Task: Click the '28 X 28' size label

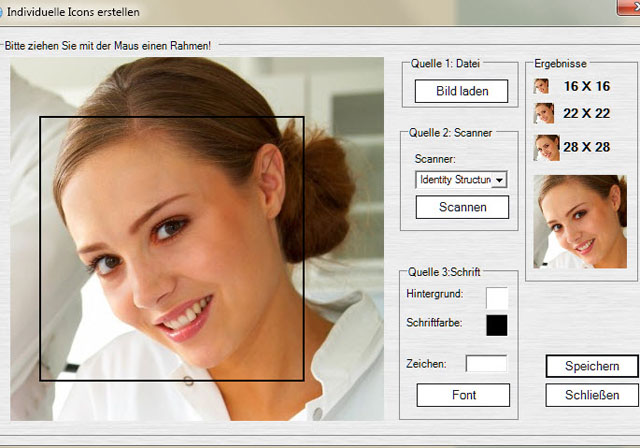Action: click(586, 148)
